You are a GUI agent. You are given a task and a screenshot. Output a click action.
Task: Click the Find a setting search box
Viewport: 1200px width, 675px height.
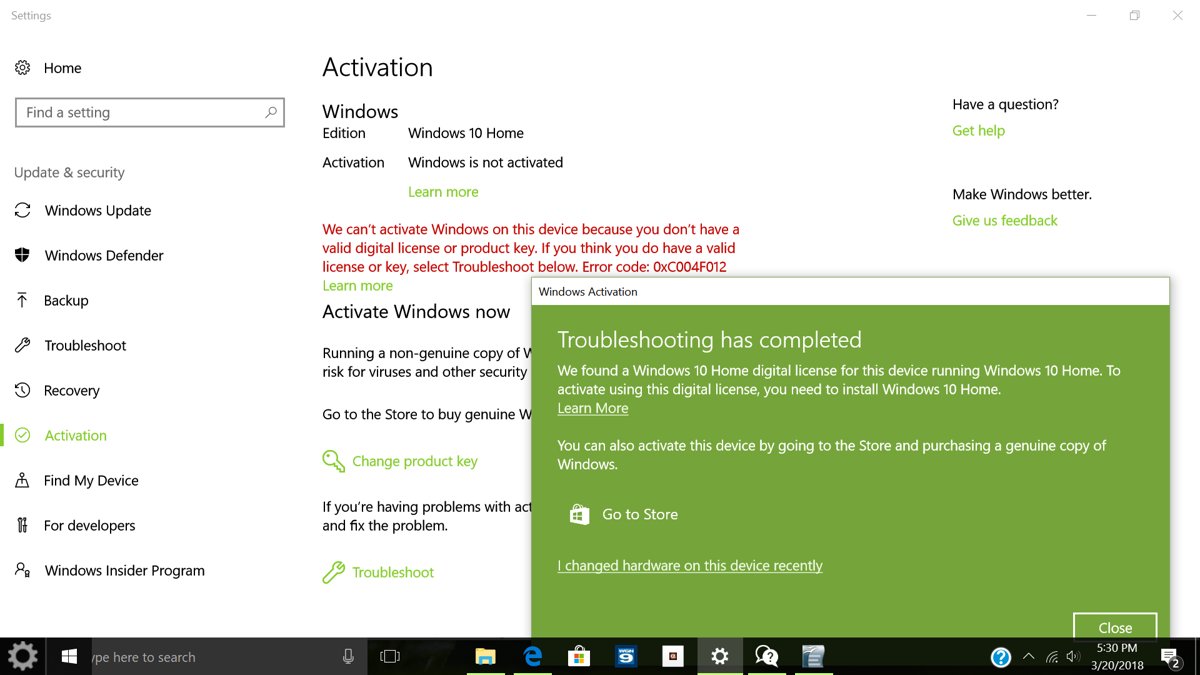150,112
